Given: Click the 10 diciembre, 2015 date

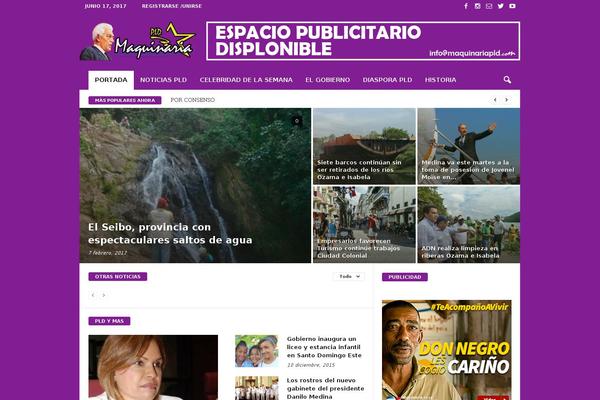Looking at the screenshot, I should pyautogui.click(x=311, y=365).
